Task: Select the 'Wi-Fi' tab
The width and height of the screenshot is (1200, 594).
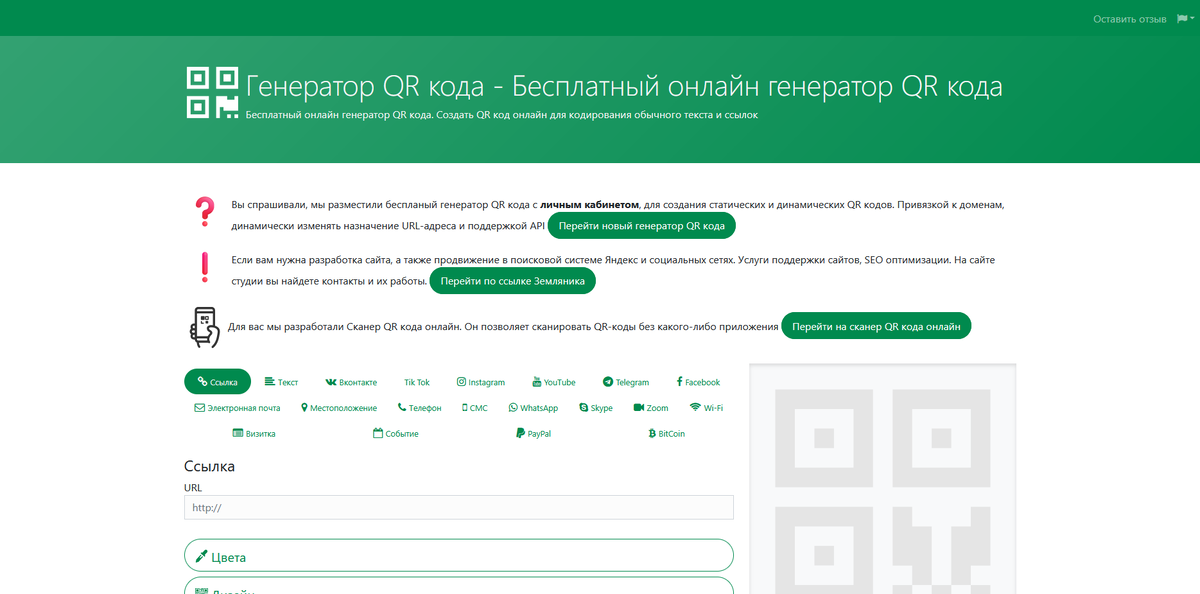Action: (x=706, y=408)
